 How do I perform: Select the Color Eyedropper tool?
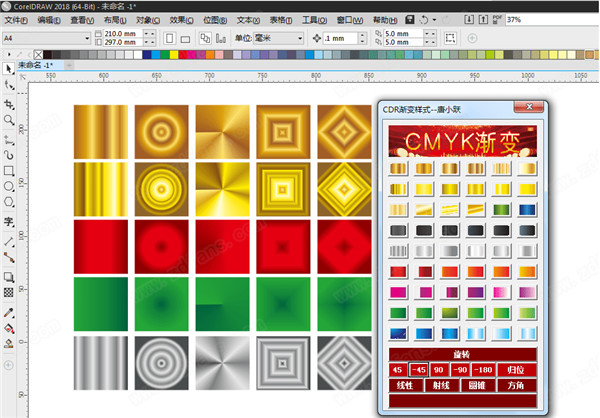pyautogui.click(x=9, y=313)
